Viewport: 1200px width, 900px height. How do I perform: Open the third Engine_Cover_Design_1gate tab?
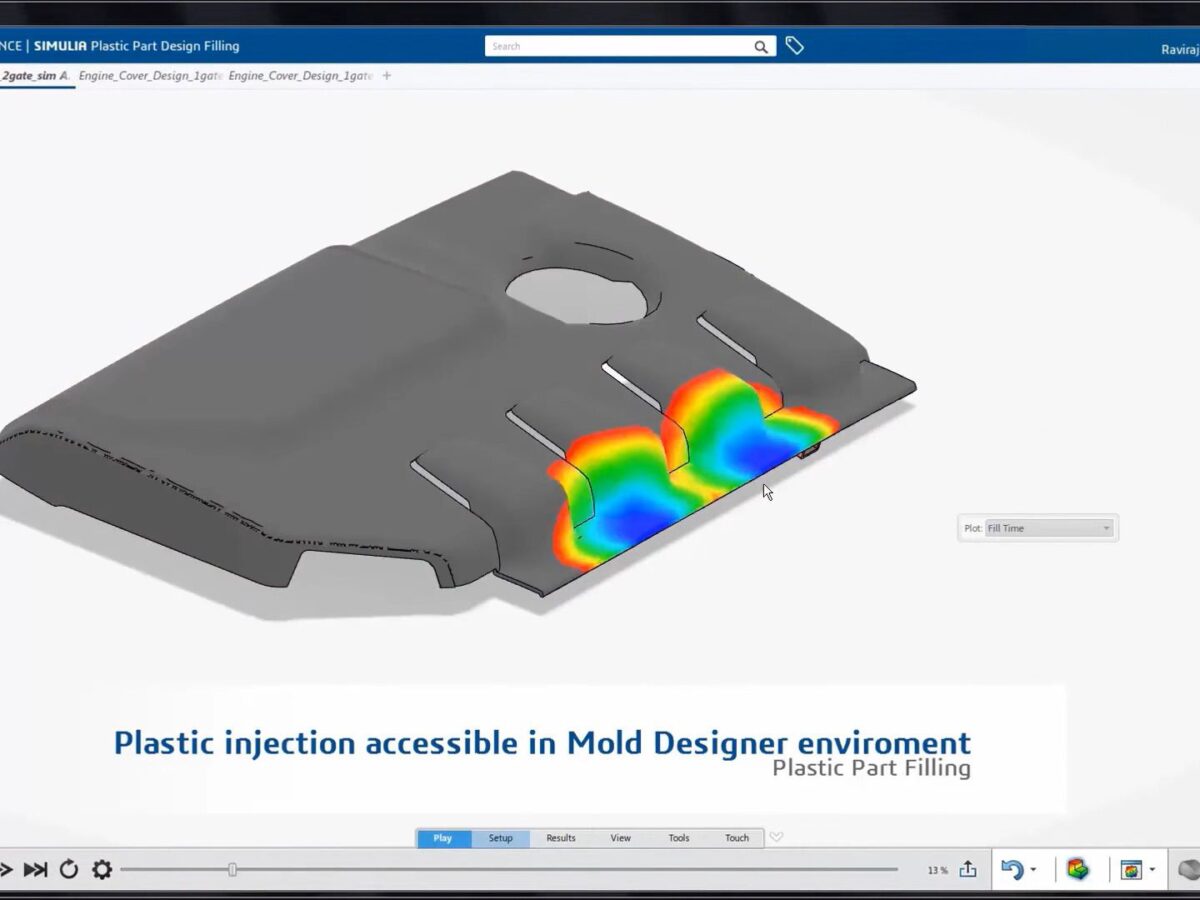pyautogui.click(x=300, y=76)
